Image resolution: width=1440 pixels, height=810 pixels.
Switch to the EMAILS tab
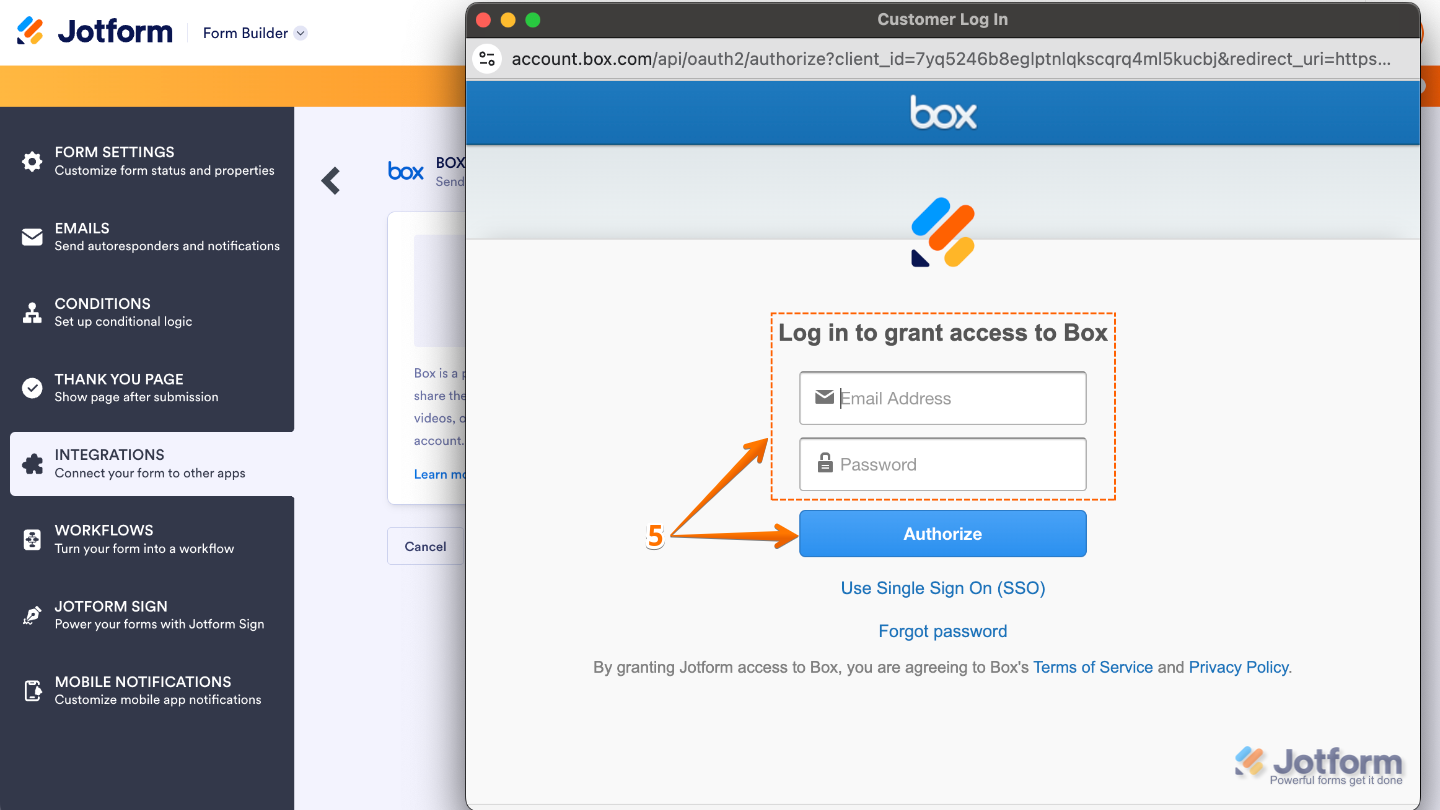pyautogui.click(x=147, y=237)
